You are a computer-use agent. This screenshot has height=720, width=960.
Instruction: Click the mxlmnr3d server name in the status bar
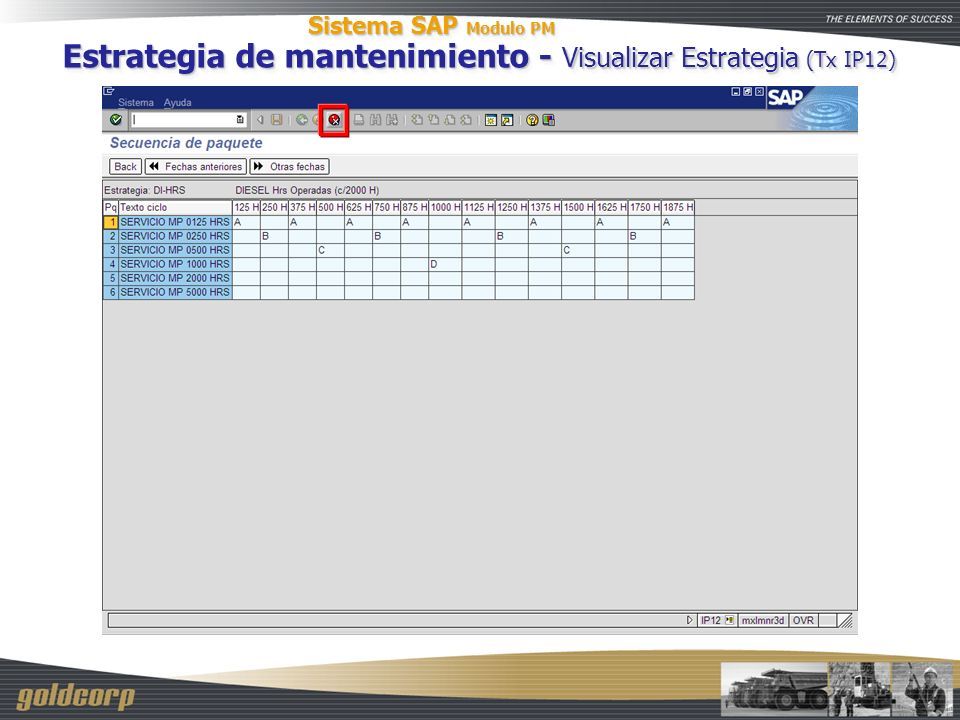763,620
